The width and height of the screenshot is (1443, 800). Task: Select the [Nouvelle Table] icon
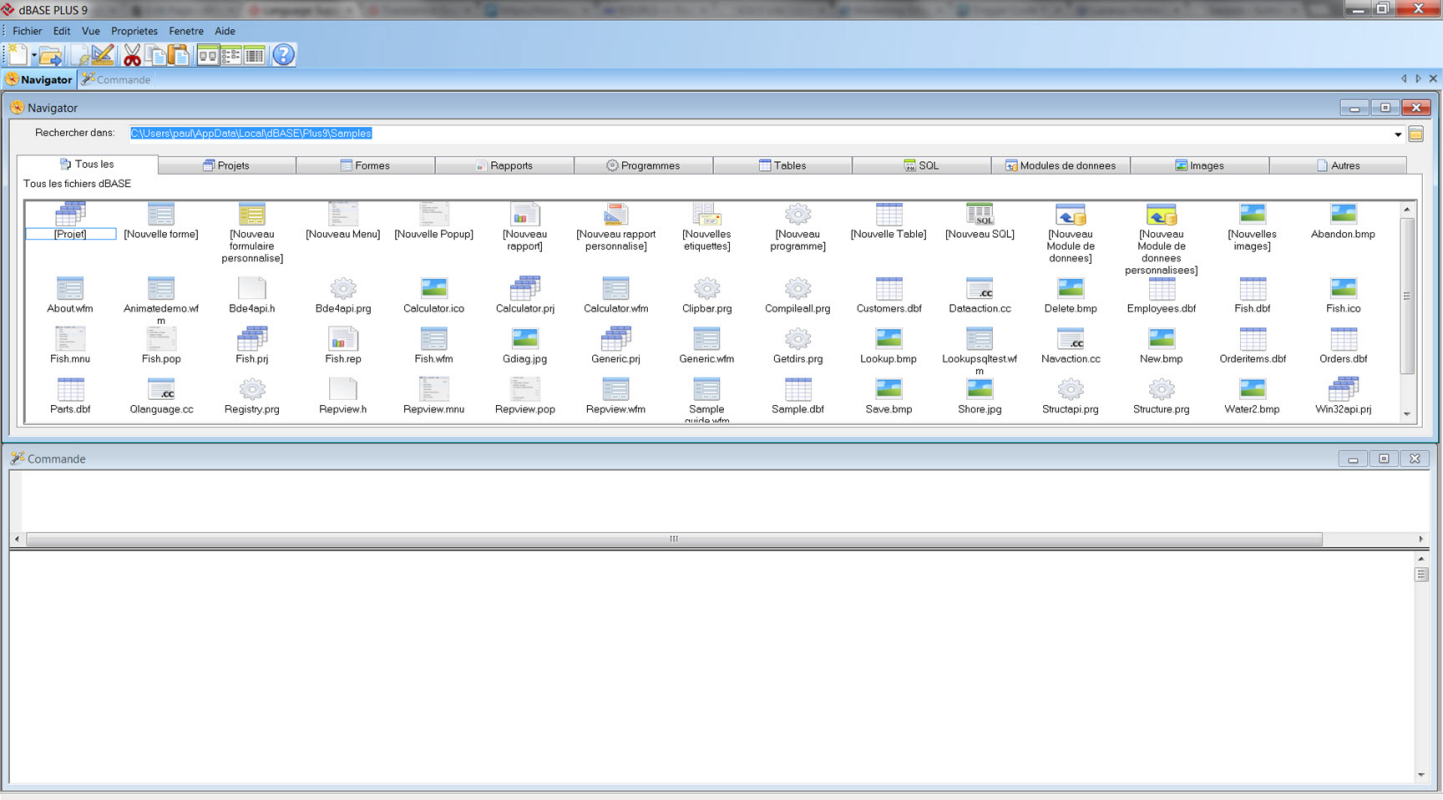coord(889,213)
